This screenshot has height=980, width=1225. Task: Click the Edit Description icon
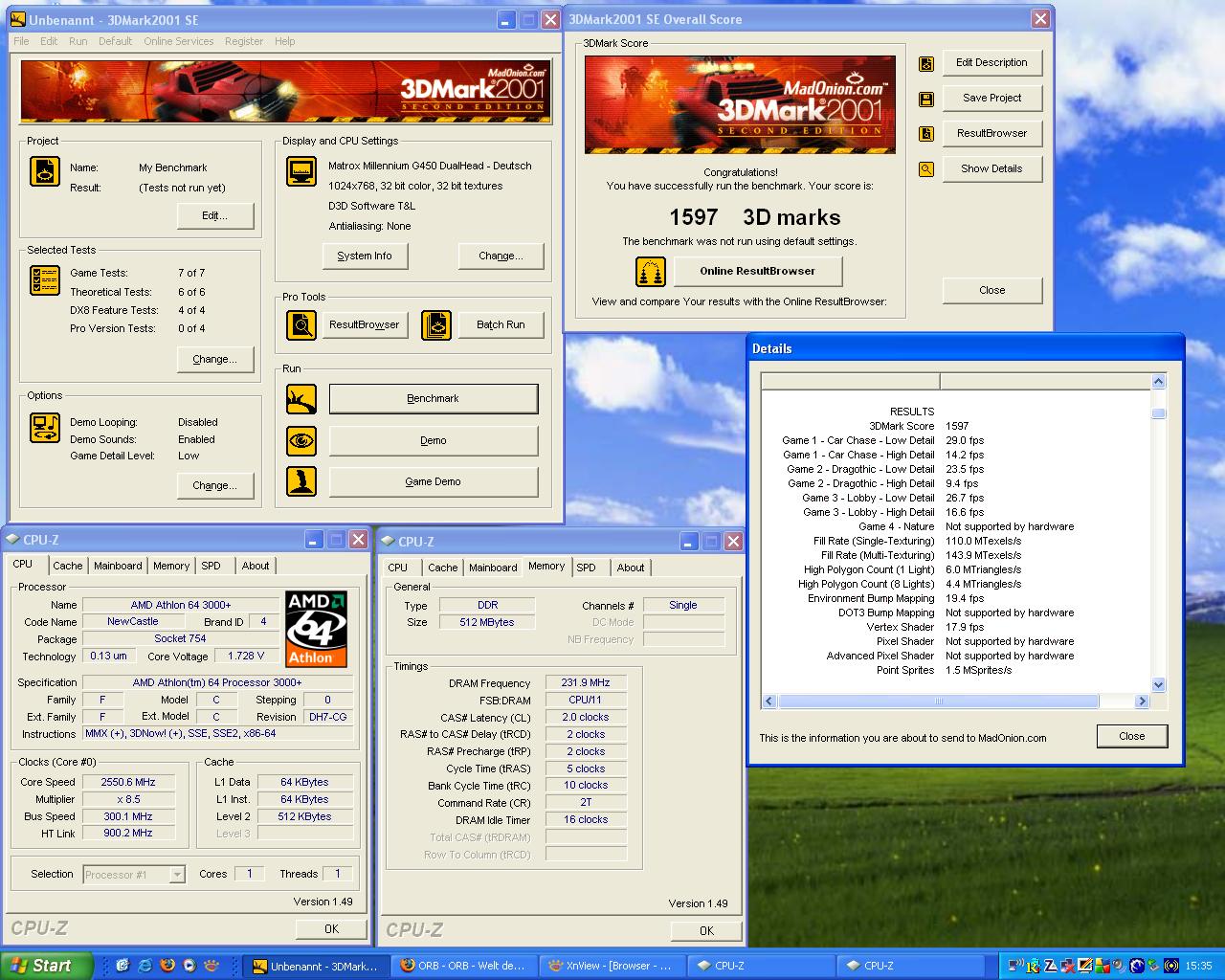[926, 64]
